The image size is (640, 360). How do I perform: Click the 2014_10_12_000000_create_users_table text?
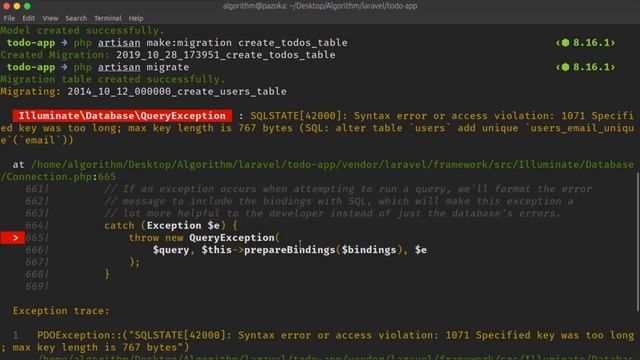tap(177, 91)
